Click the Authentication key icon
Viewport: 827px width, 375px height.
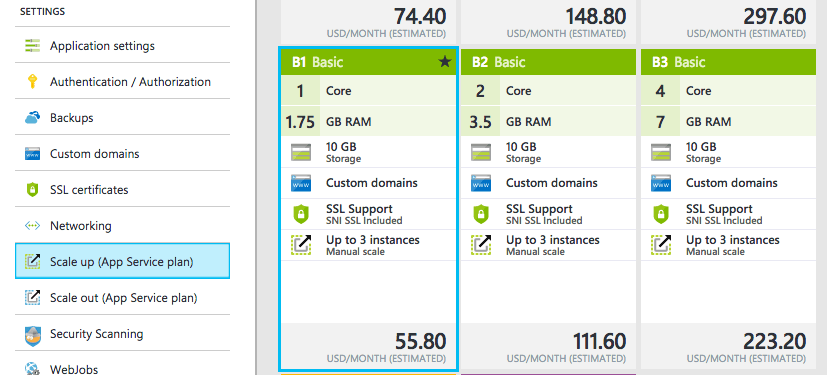(33, 82)
